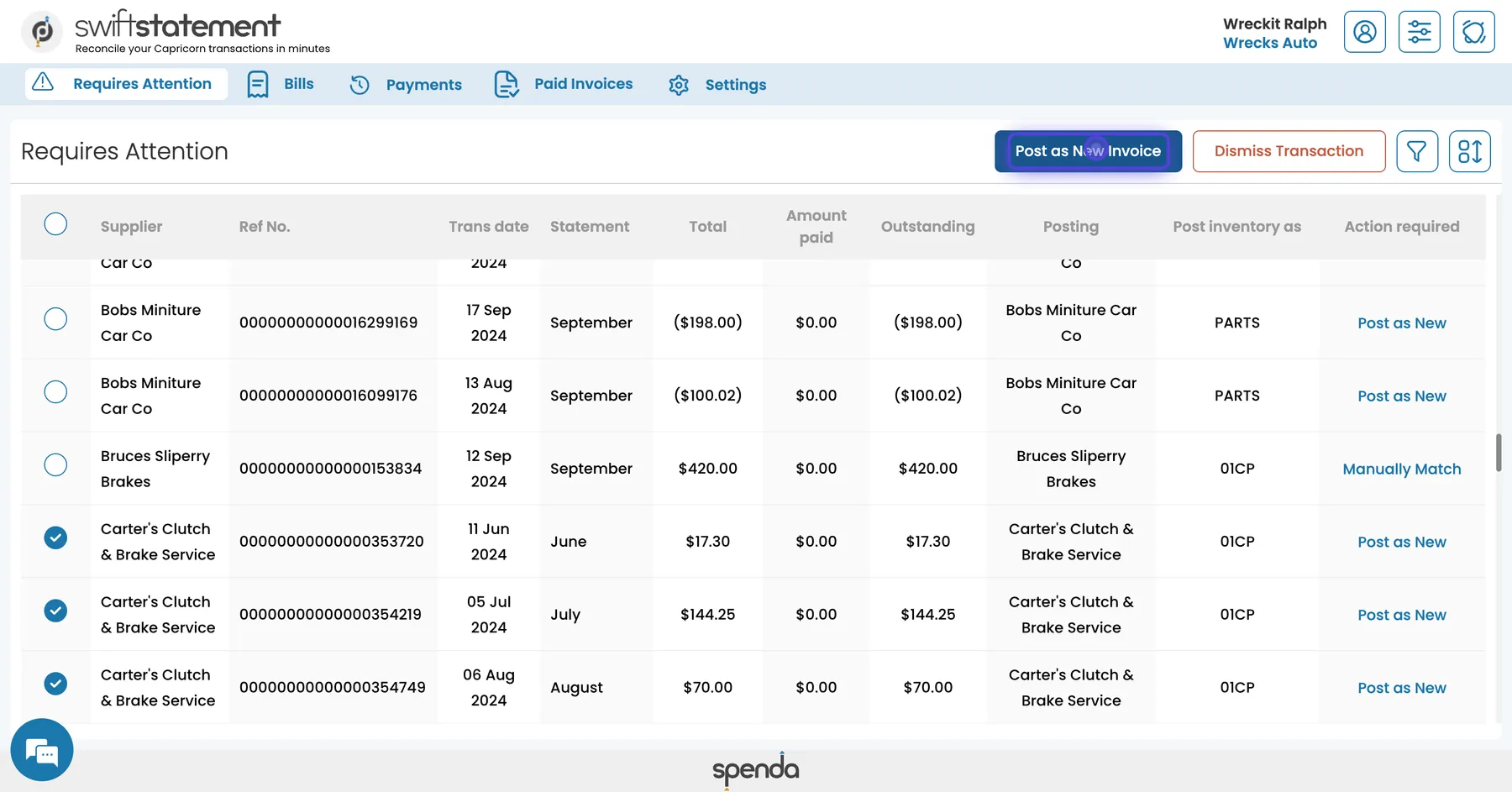The height and width of the screenshot is (792, 1512).
Task: Switch to the Payments tab
Action: (406, 84)
